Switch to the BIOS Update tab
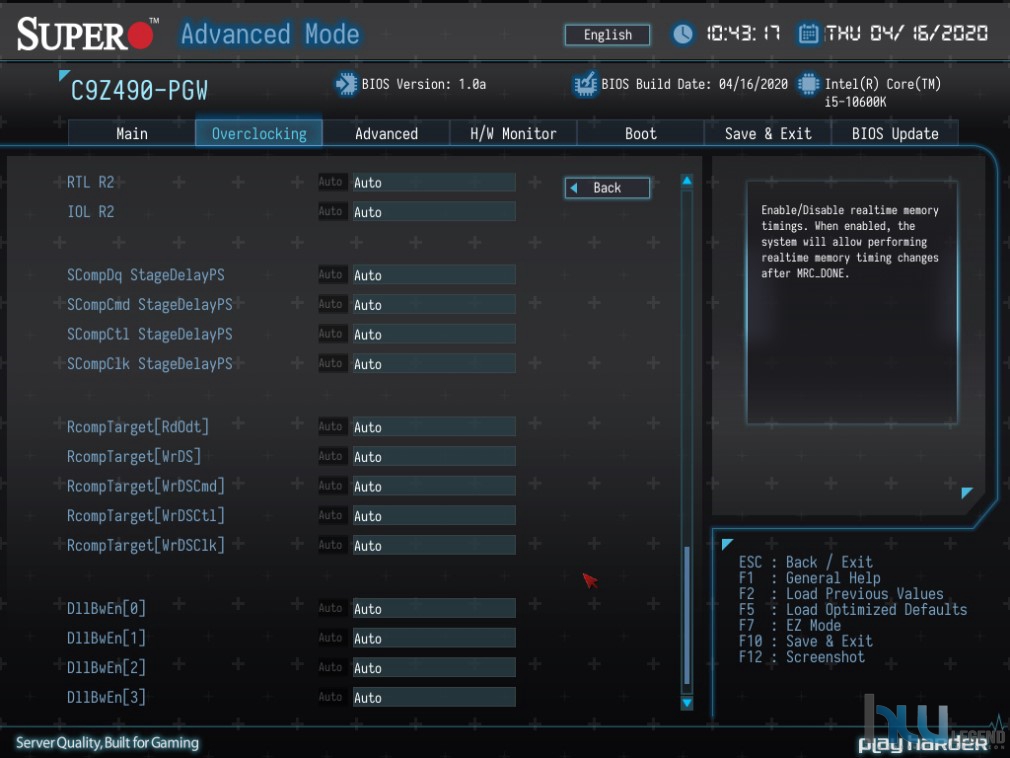Image resolution: width=1010 pixels, height=758 pixels. pyautogui.click(x=895, y=133)
